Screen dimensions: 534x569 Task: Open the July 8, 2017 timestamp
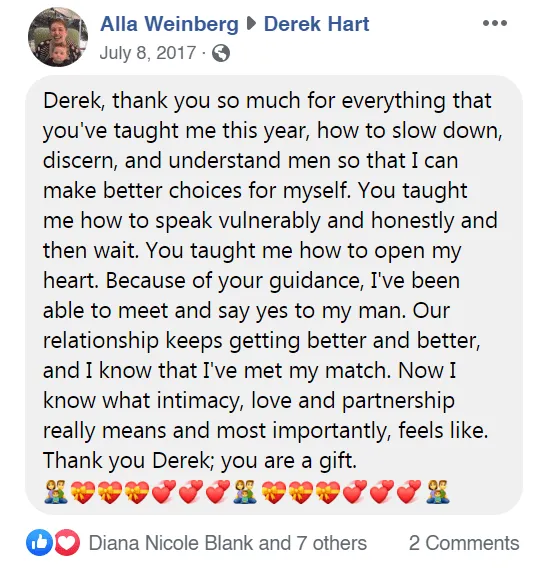pyautogui.click(x=148, y=53)
